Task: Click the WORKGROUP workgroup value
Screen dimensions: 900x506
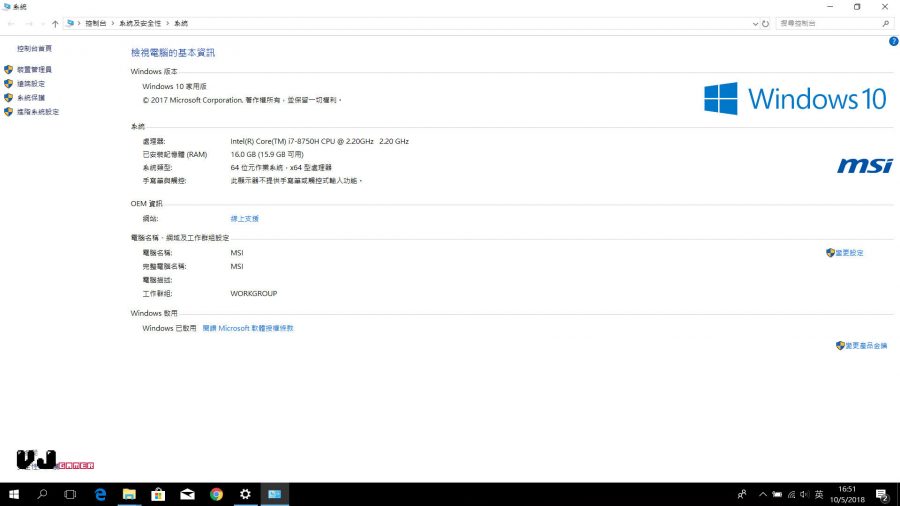Action: click(254, 293)
